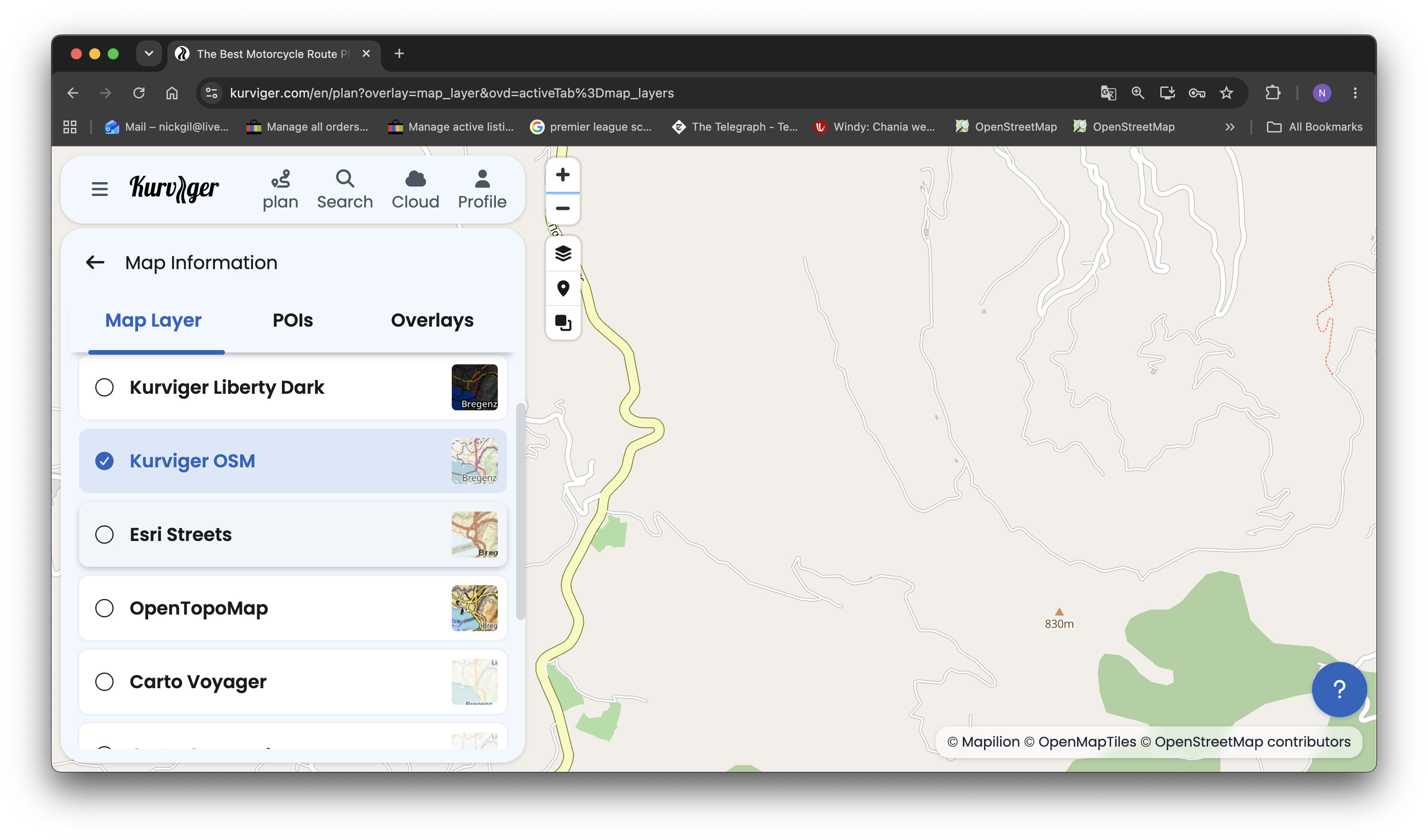Viewport: 1428px width, 840px height.
Task: Open the map layers stack icon
Action: click(563, 253)
